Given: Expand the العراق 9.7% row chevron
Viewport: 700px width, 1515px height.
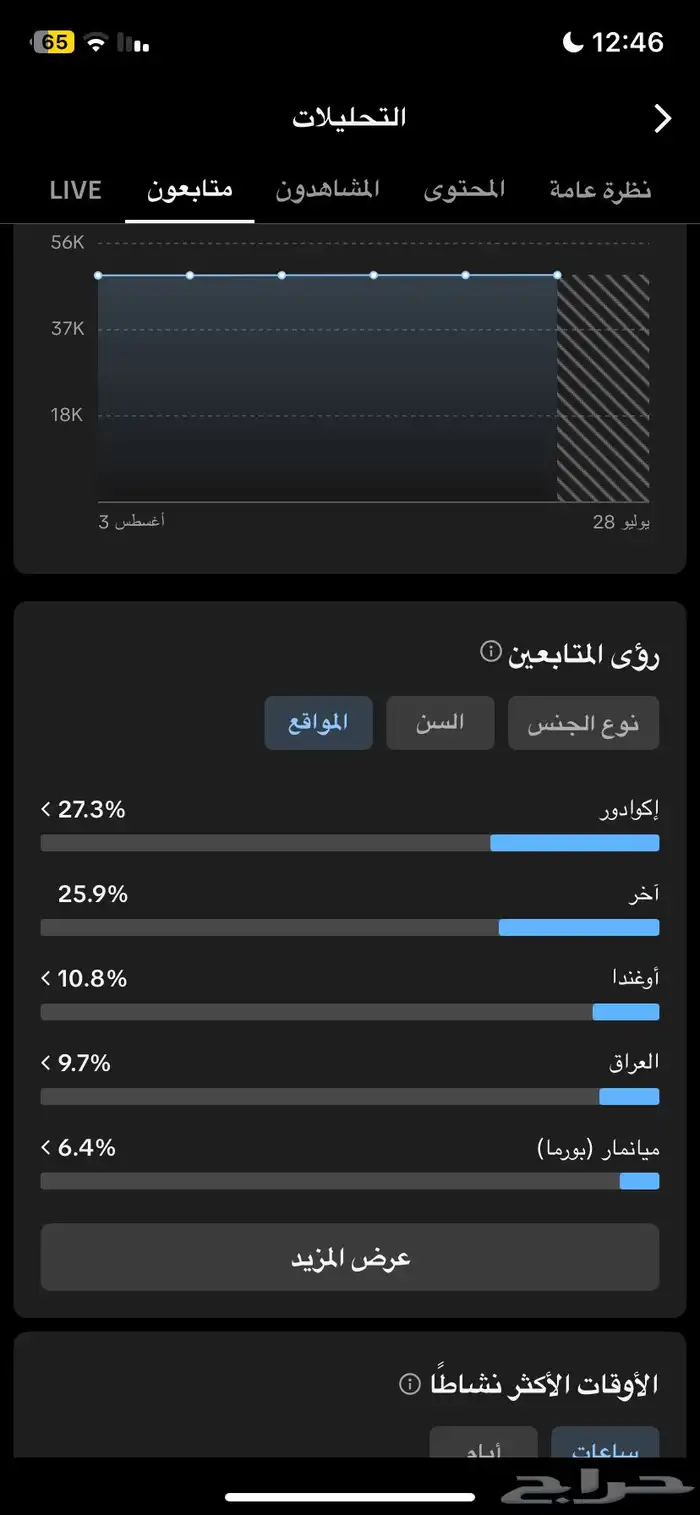Looking at the screenshot, I should (45, 1063).
